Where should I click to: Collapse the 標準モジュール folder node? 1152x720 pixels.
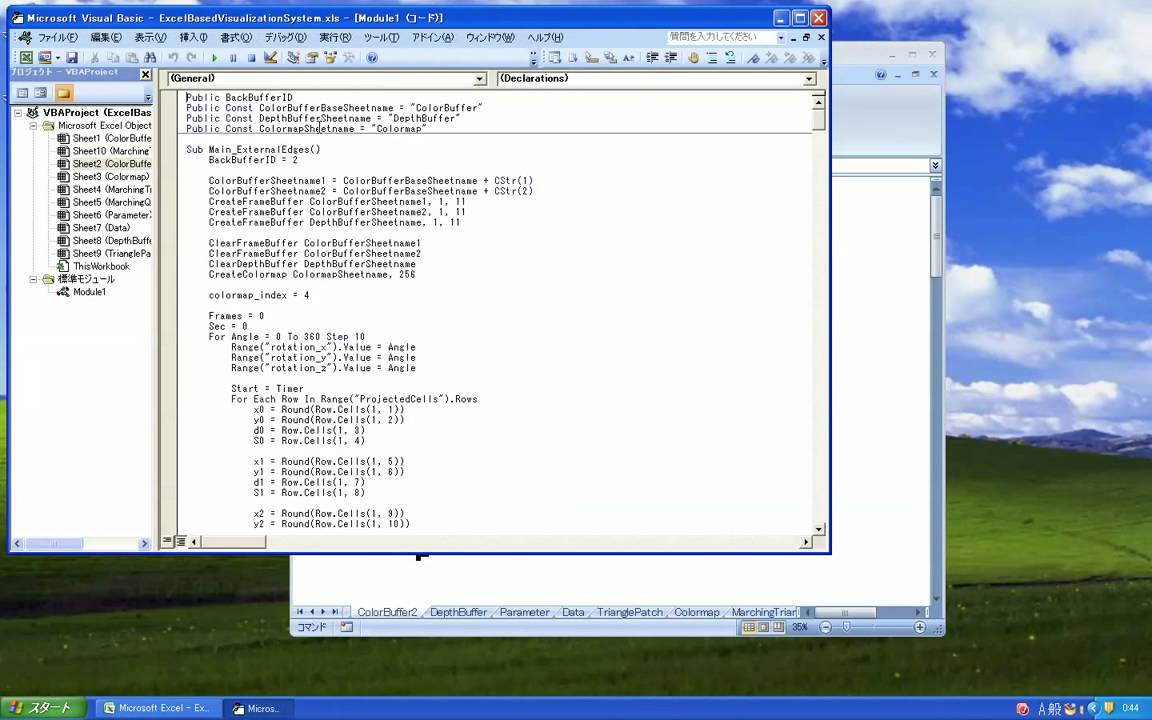(x=33, y=279)
